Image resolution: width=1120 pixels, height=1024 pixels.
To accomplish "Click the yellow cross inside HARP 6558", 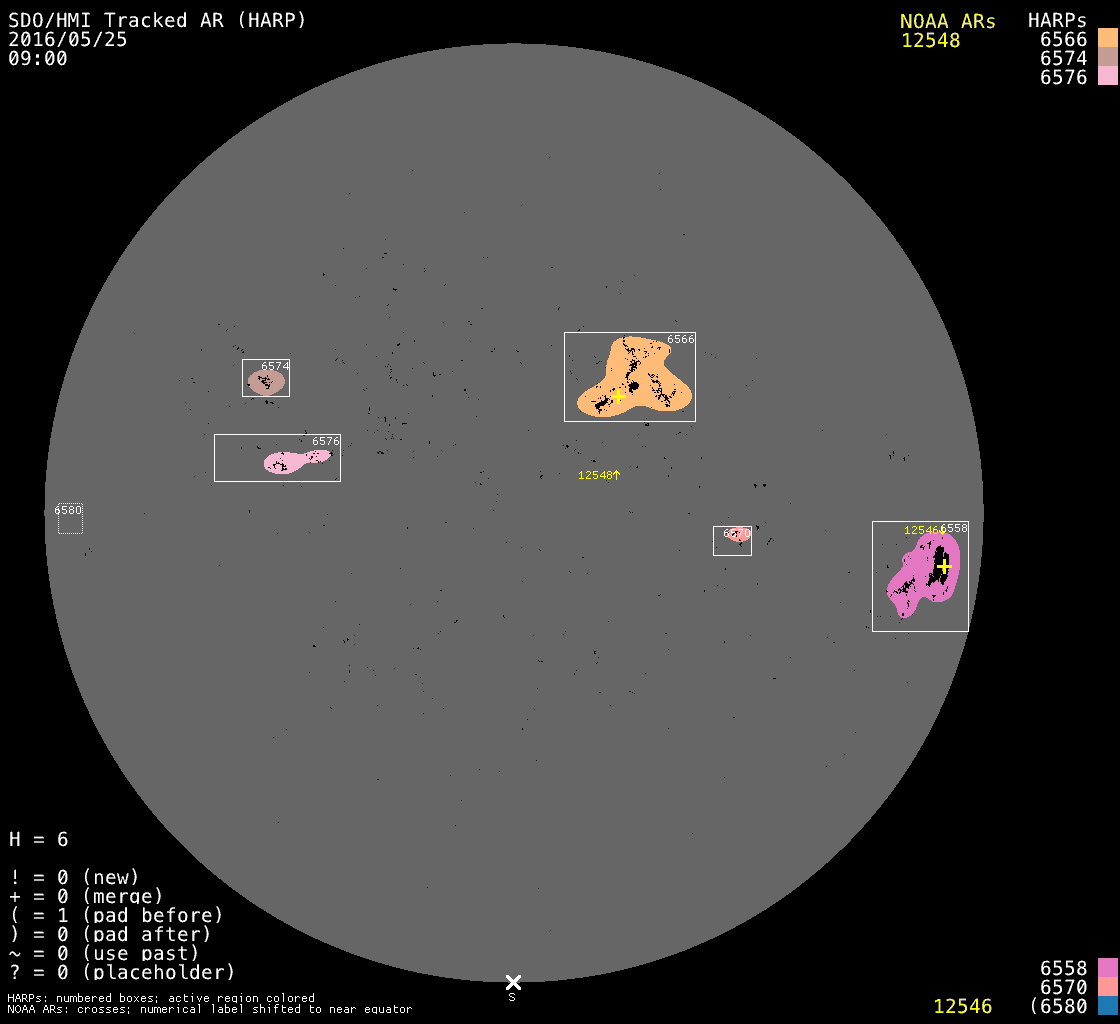I will (943, 566).
